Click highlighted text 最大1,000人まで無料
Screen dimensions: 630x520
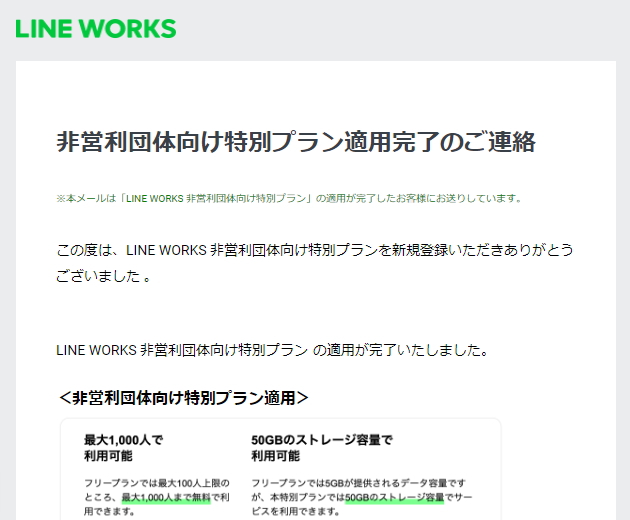click(166, 497)
